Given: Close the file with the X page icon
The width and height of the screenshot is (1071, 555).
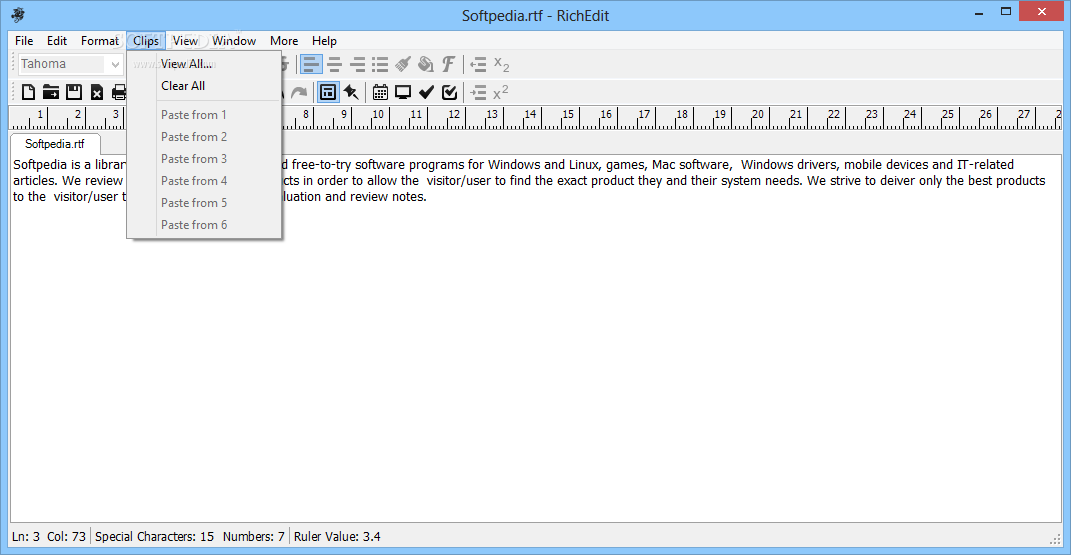Looking at the screenshot, I should (x=97, y=92).
